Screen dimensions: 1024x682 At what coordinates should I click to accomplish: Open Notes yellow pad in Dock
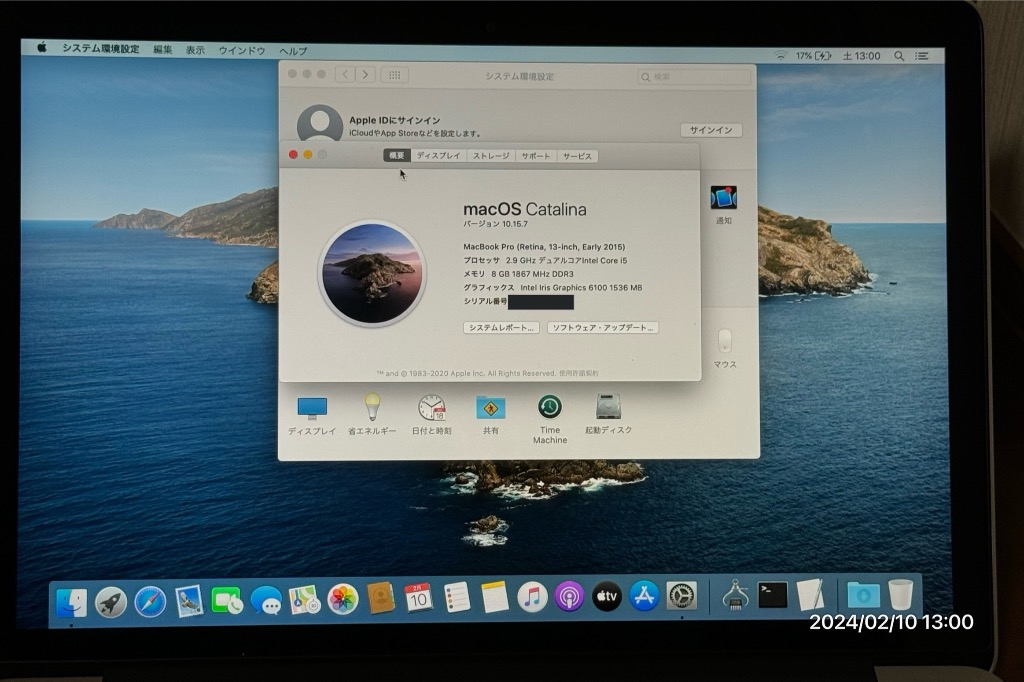click(x=494, y=596)
